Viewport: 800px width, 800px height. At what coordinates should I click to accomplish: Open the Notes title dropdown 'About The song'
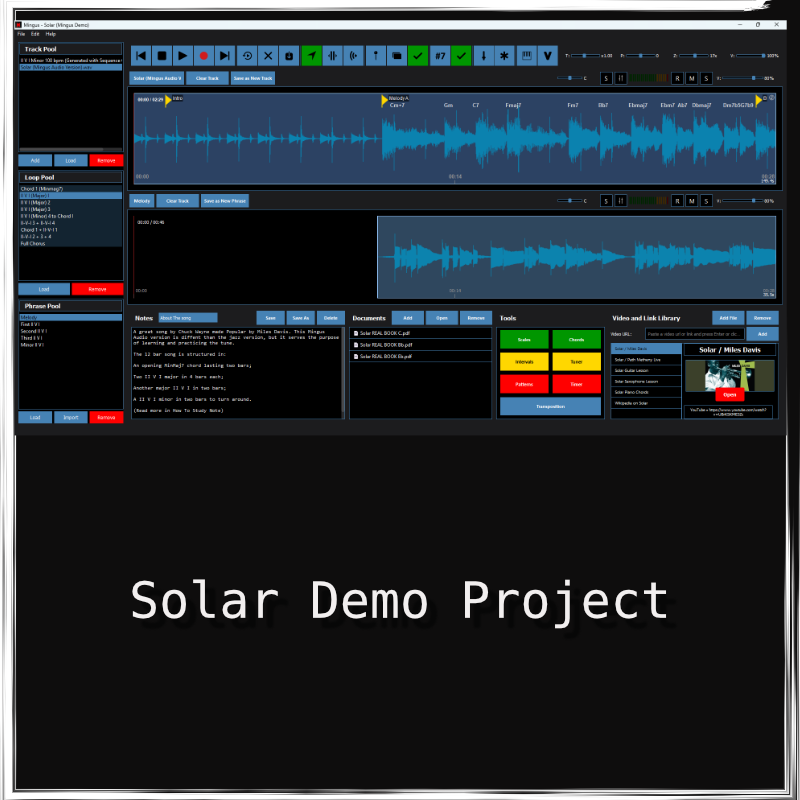(187, 318)
